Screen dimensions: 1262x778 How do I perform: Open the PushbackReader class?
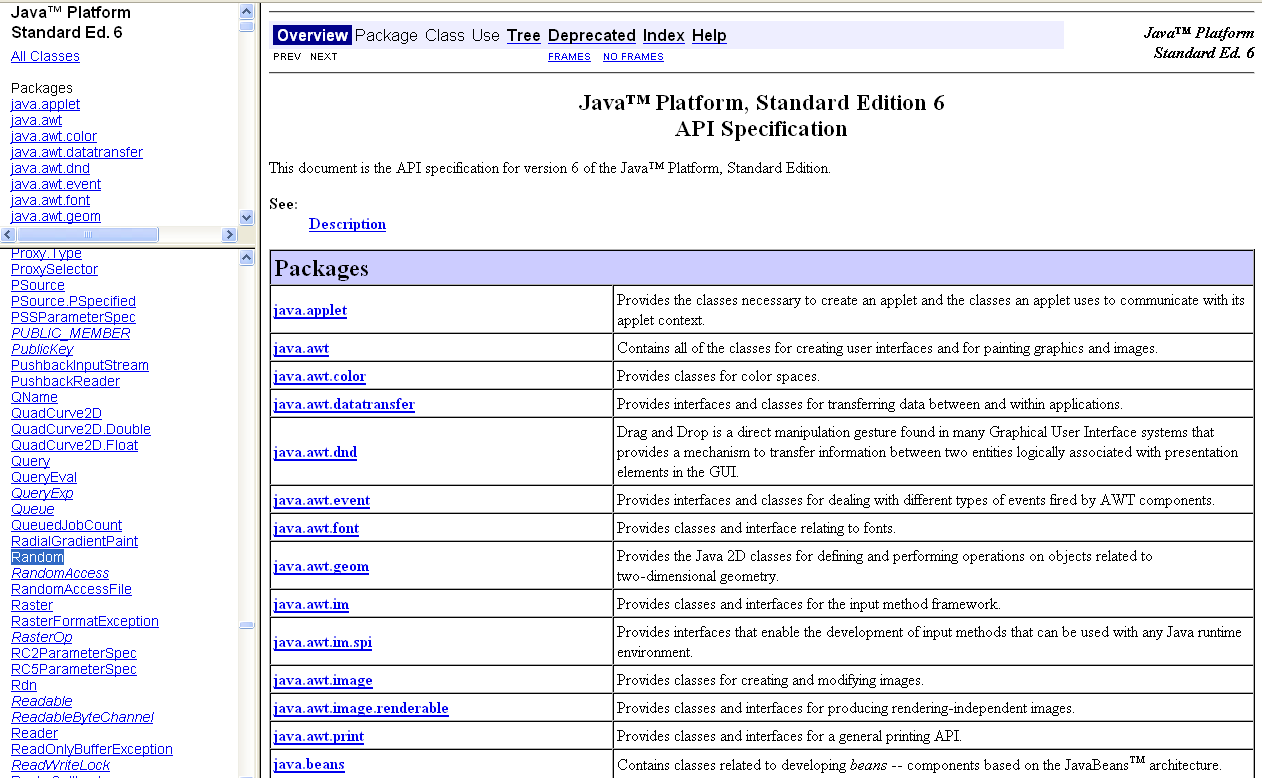[x=65, y=381]
